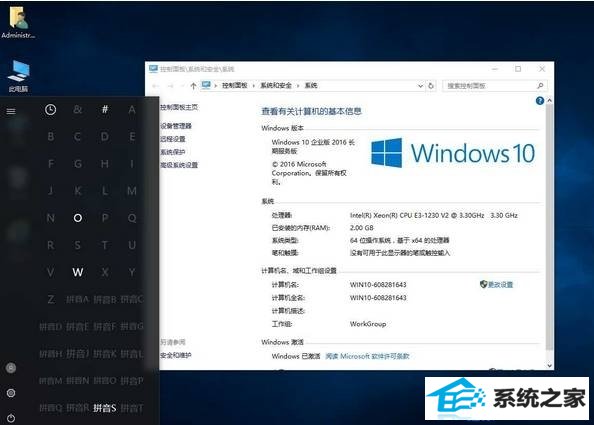Open the settings gear icon in Start menu

11,393
